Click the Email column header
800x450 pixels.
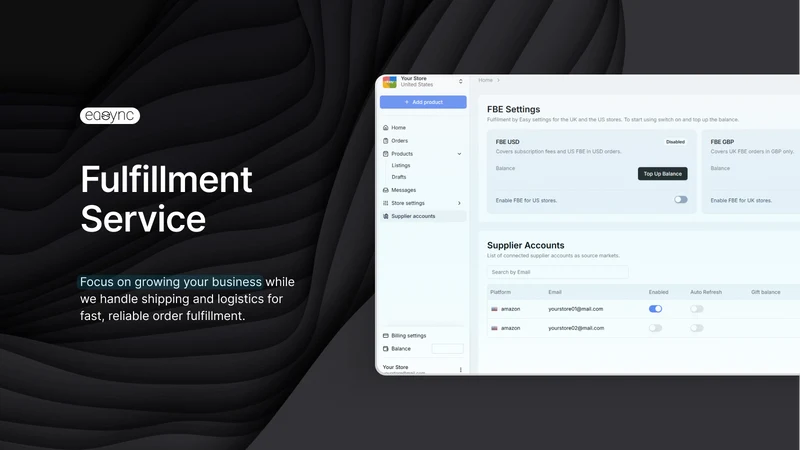(555, 292)
